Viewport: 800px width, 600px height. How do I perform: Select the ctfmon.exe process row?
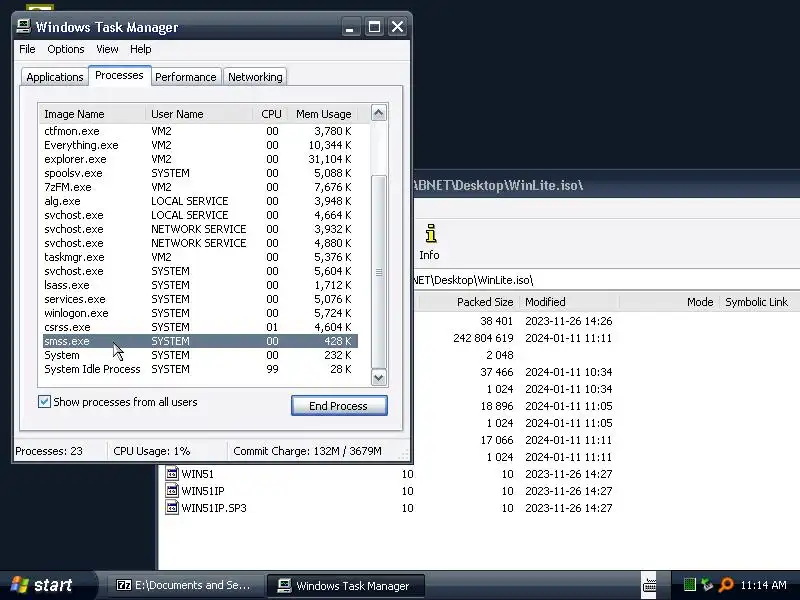(x=200, y=131)
